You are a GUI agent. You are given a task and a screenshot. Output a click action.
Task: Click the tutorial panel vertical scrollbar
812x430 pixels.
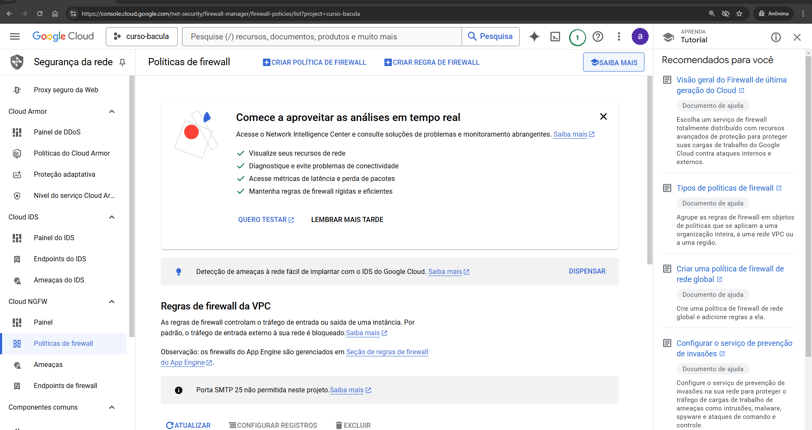808,204
